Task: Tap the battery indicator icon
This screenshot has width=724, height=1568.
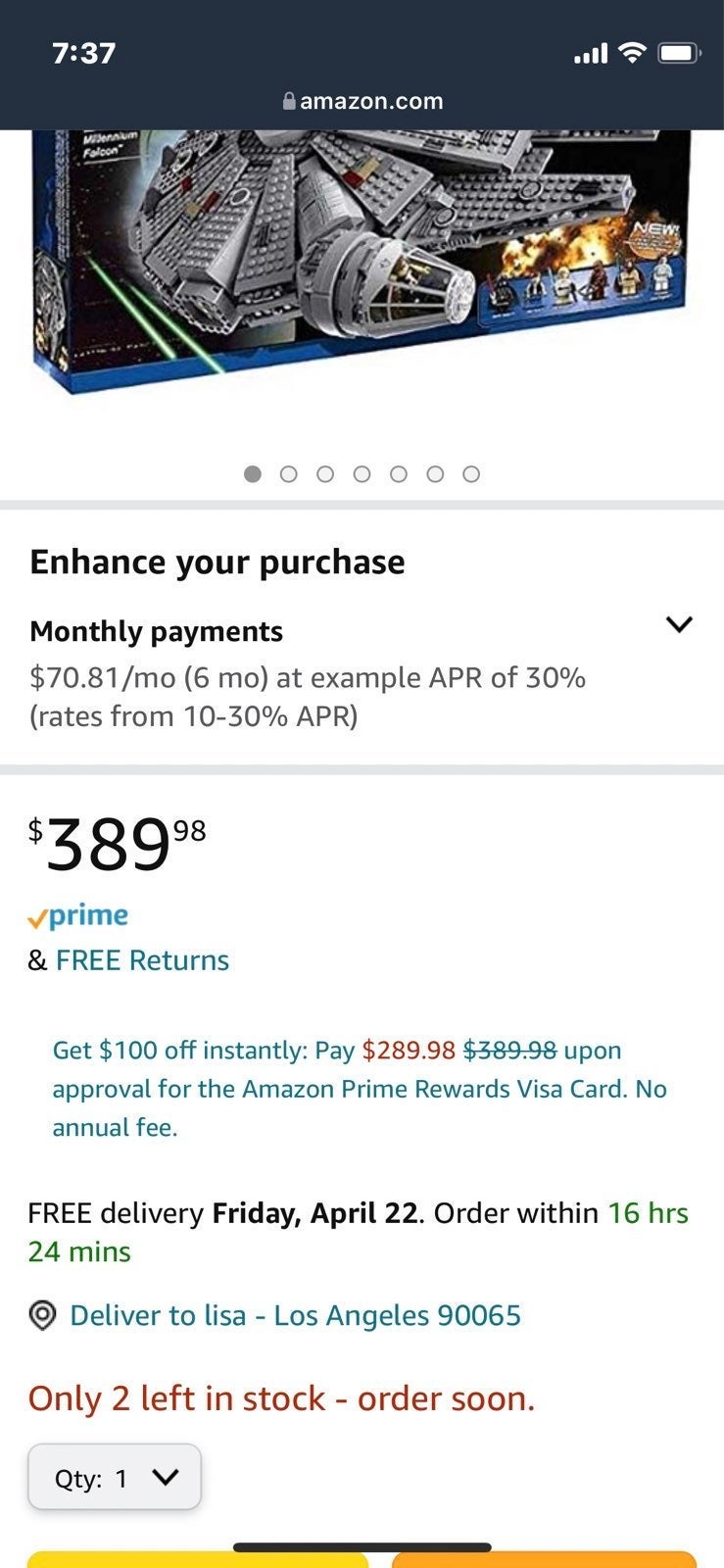Action: (x=680, y=53)
